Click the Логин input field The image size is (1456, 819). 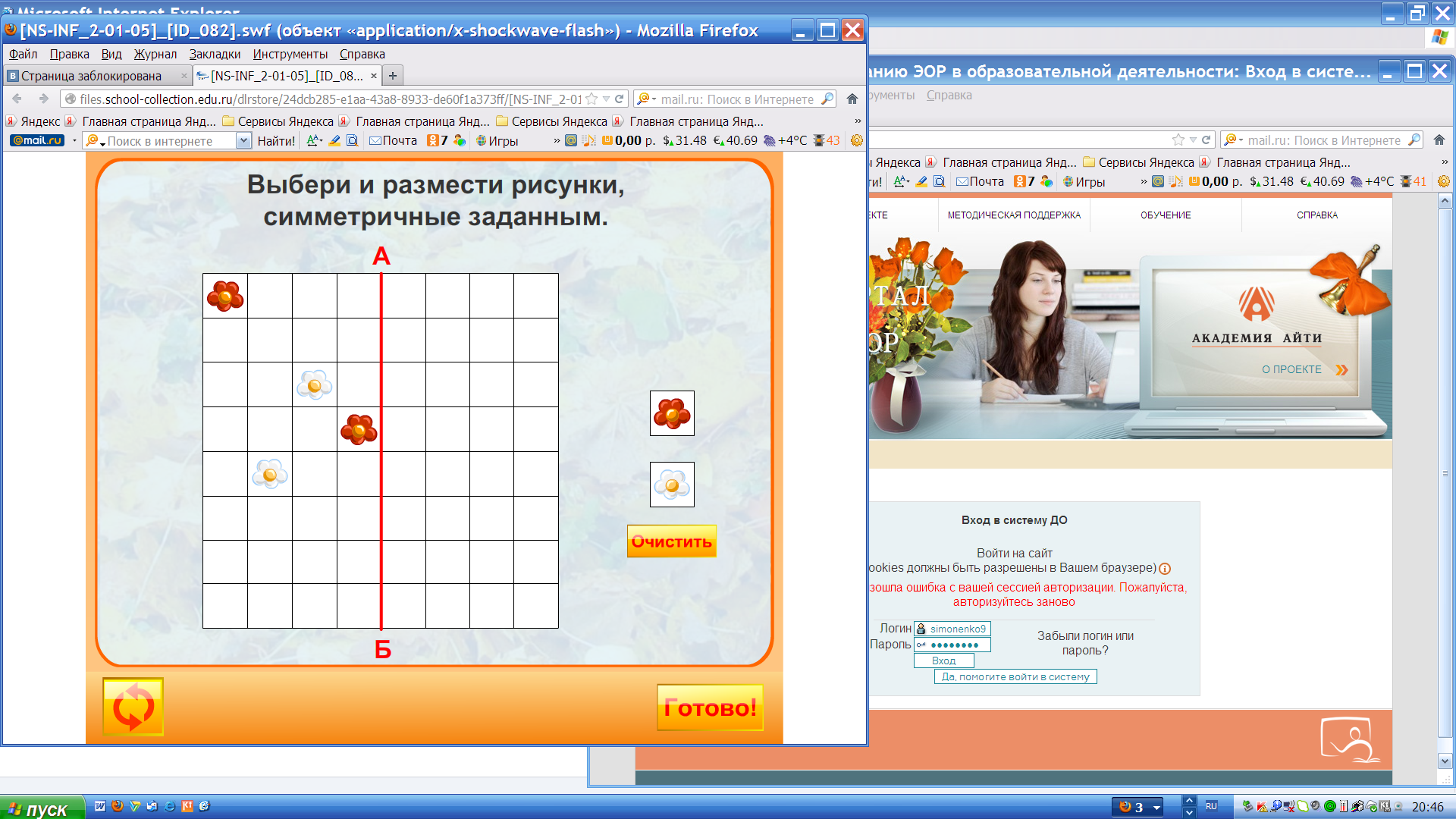click(x=952, y=629)
